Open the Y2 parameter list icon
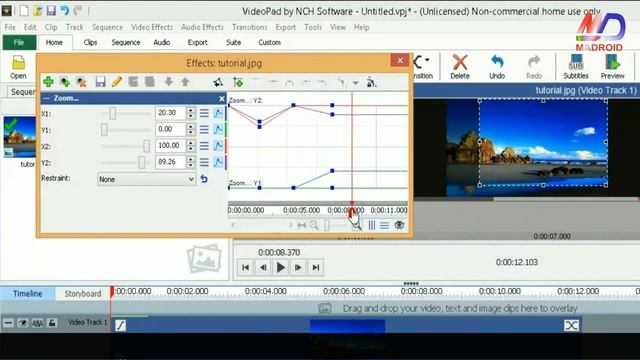This screenshot has height=360, width=640. (x=204, y=162)
